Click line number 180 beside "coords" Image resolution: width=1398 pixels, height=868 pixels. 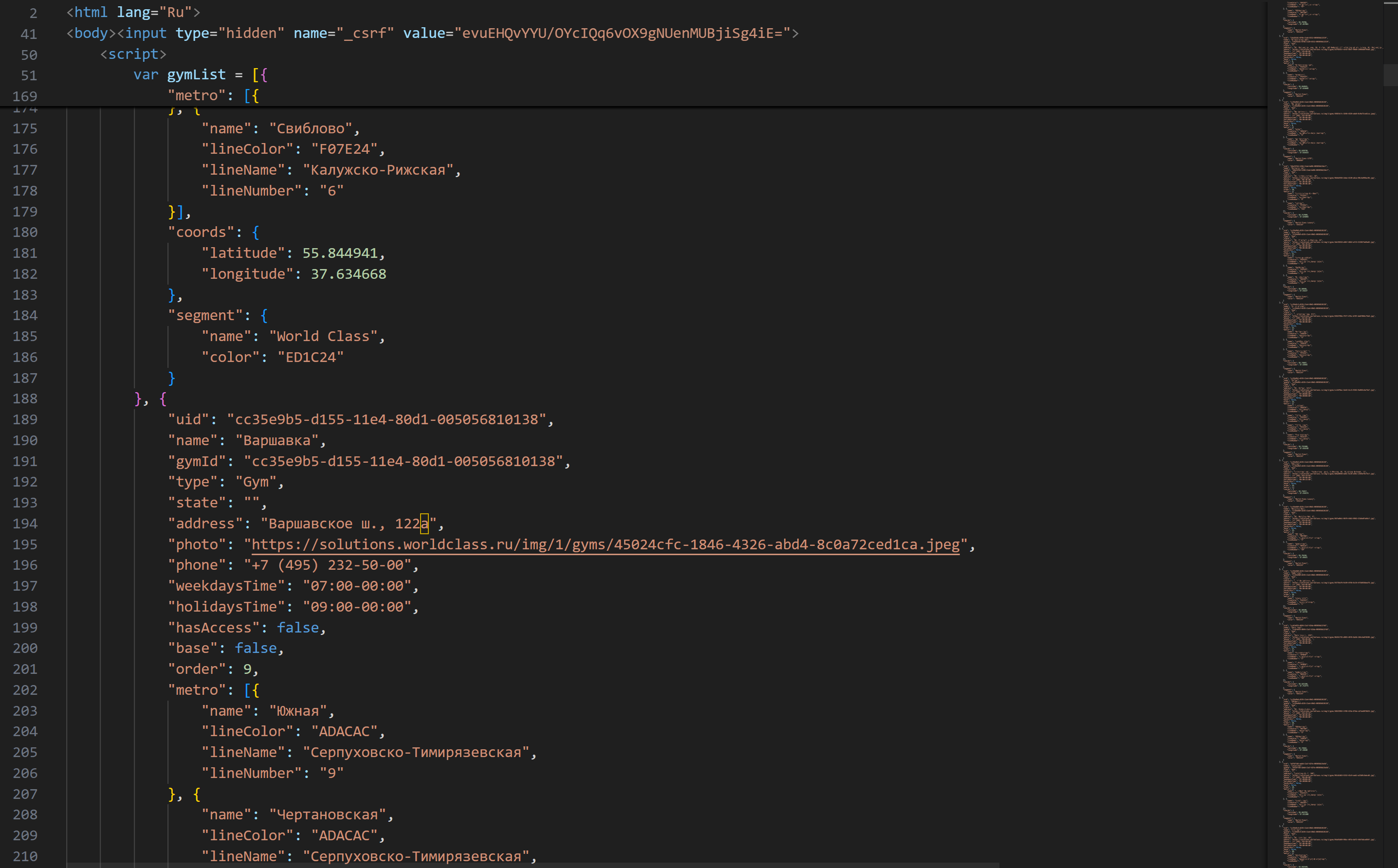click(25, 232)
